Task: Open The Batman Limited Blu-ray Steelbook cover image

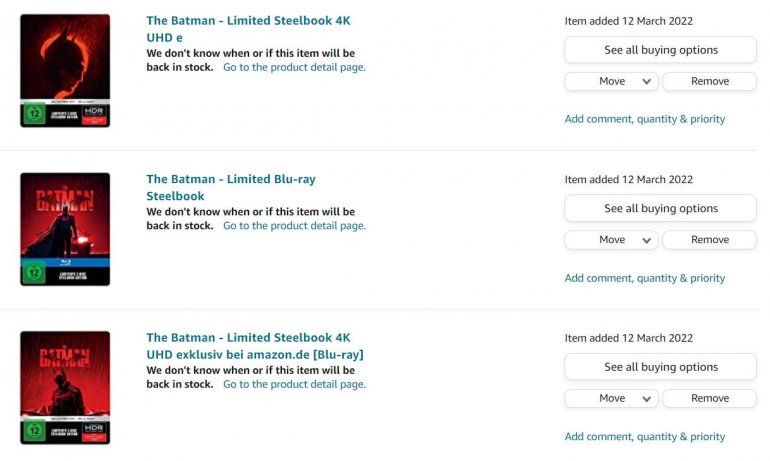Action: (65, 229)
